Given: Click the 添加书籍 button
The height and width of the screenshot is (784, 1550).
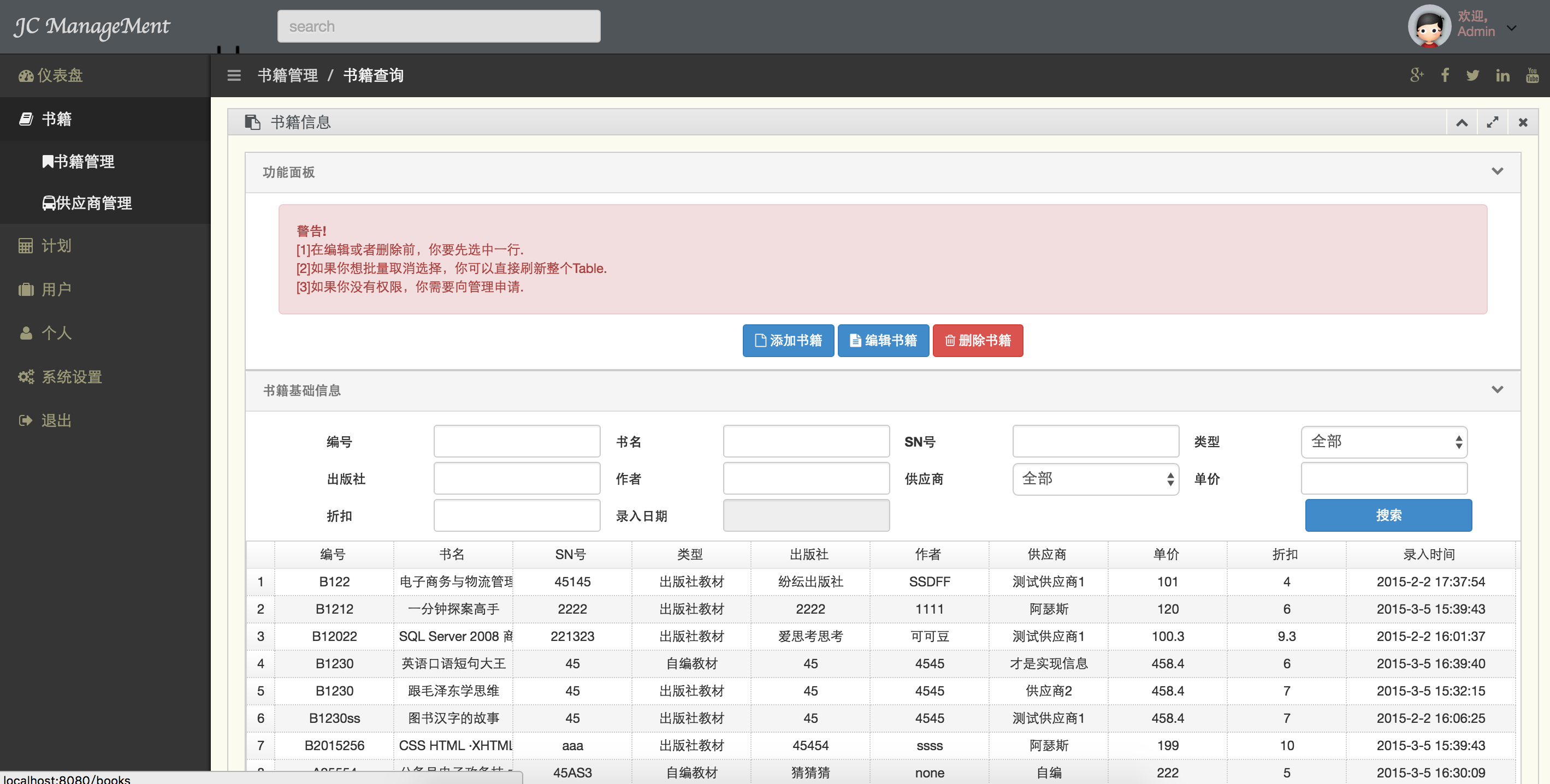Looking at the screenshot, I should [788, 341].
